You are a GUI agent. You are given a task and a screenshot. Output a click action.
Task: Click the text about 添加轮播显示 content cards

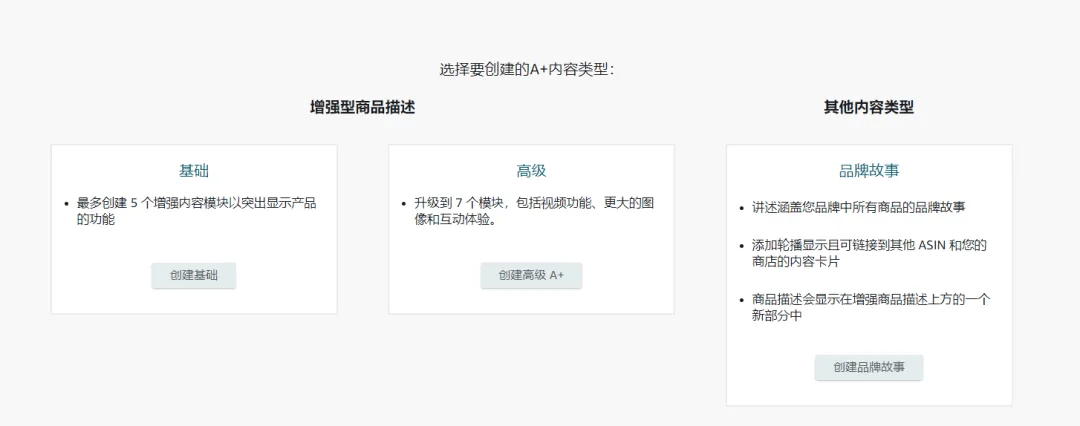click(x=869, y=253)
